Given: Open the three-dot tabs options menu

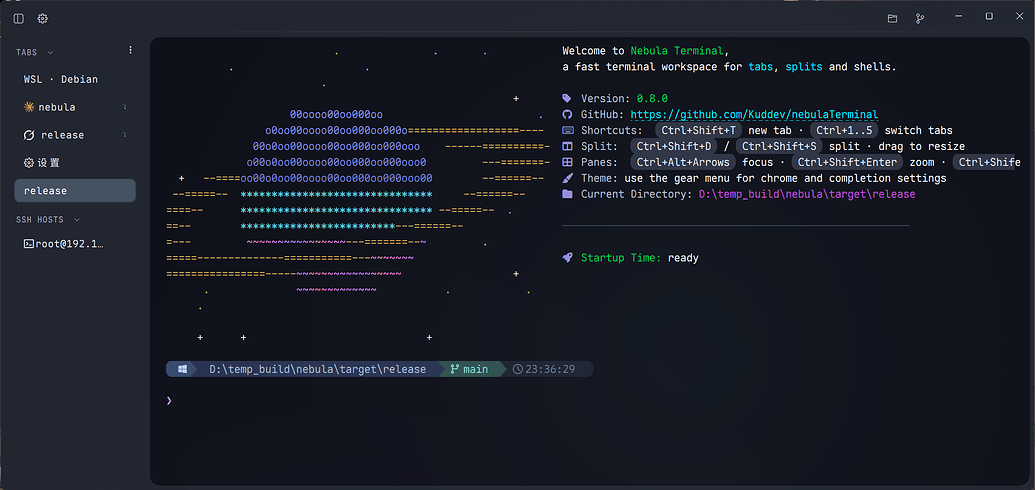Looking at the screenshot, I should tap(130, 50).
